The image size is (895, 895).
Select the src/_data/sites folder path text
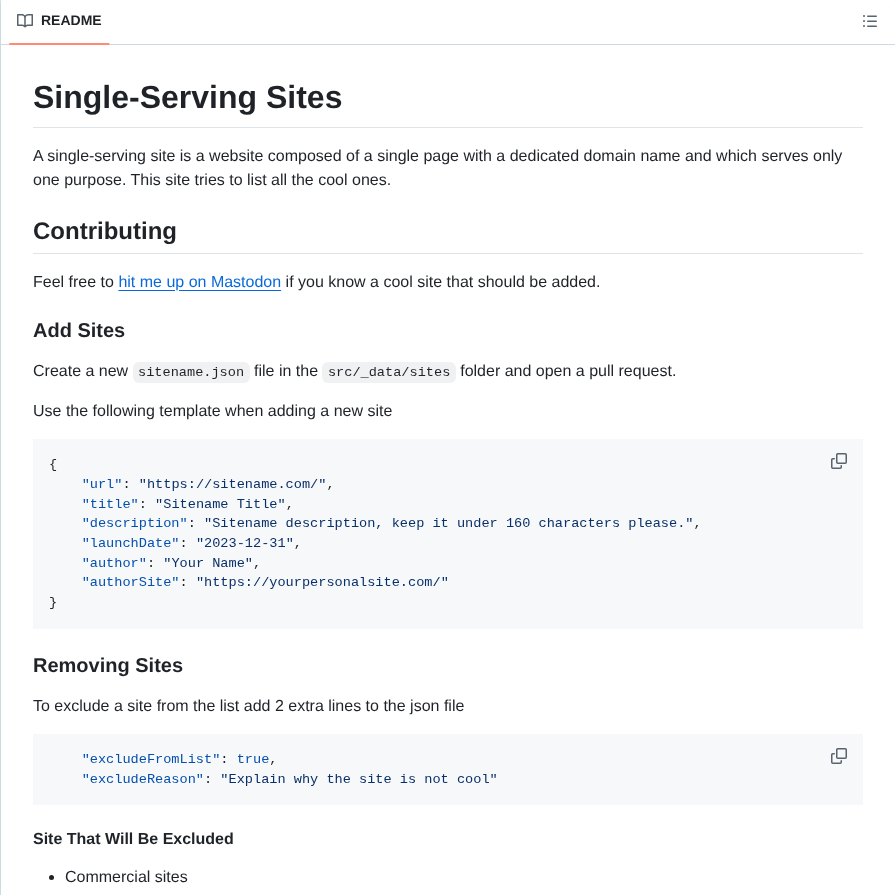coord(388,372)
